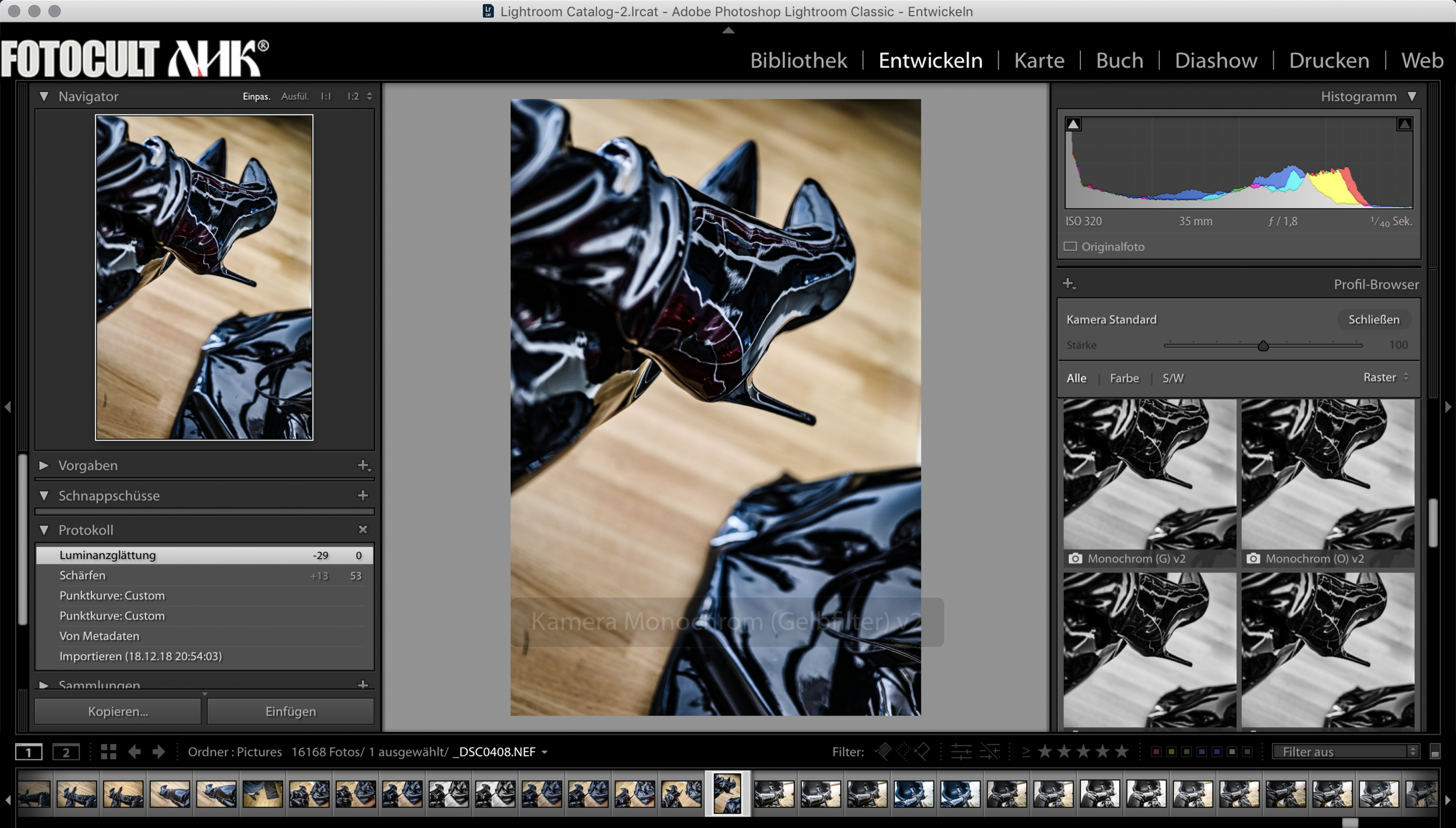This screenshot has width=1456, height=828.
Task: Set Navigator zoom to Ausfül.
Action: pyautogui.click(x=295, y=97)
